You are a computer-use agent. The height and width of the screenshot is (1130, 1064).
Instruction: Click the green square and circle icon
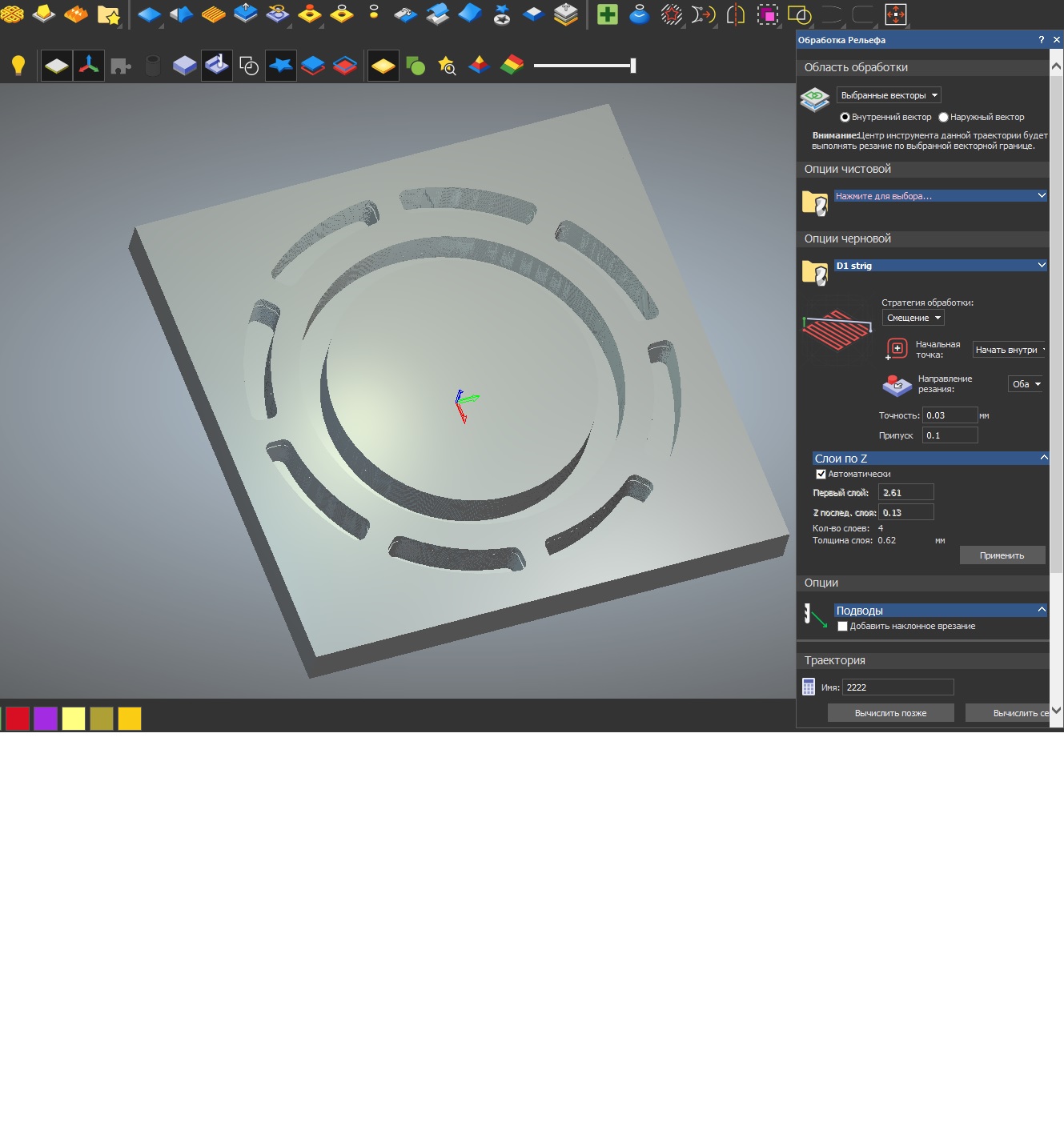(x=416, y=66)
